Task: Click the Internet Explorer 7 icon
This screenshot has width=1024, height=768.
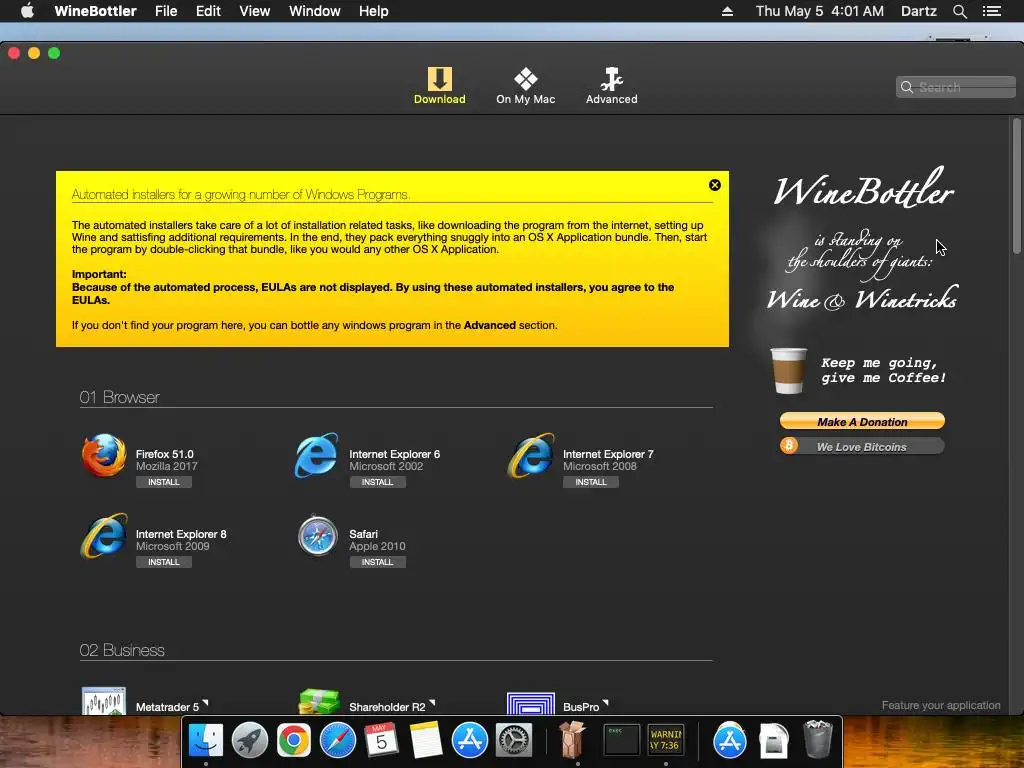Action: [x=531, y=455]
